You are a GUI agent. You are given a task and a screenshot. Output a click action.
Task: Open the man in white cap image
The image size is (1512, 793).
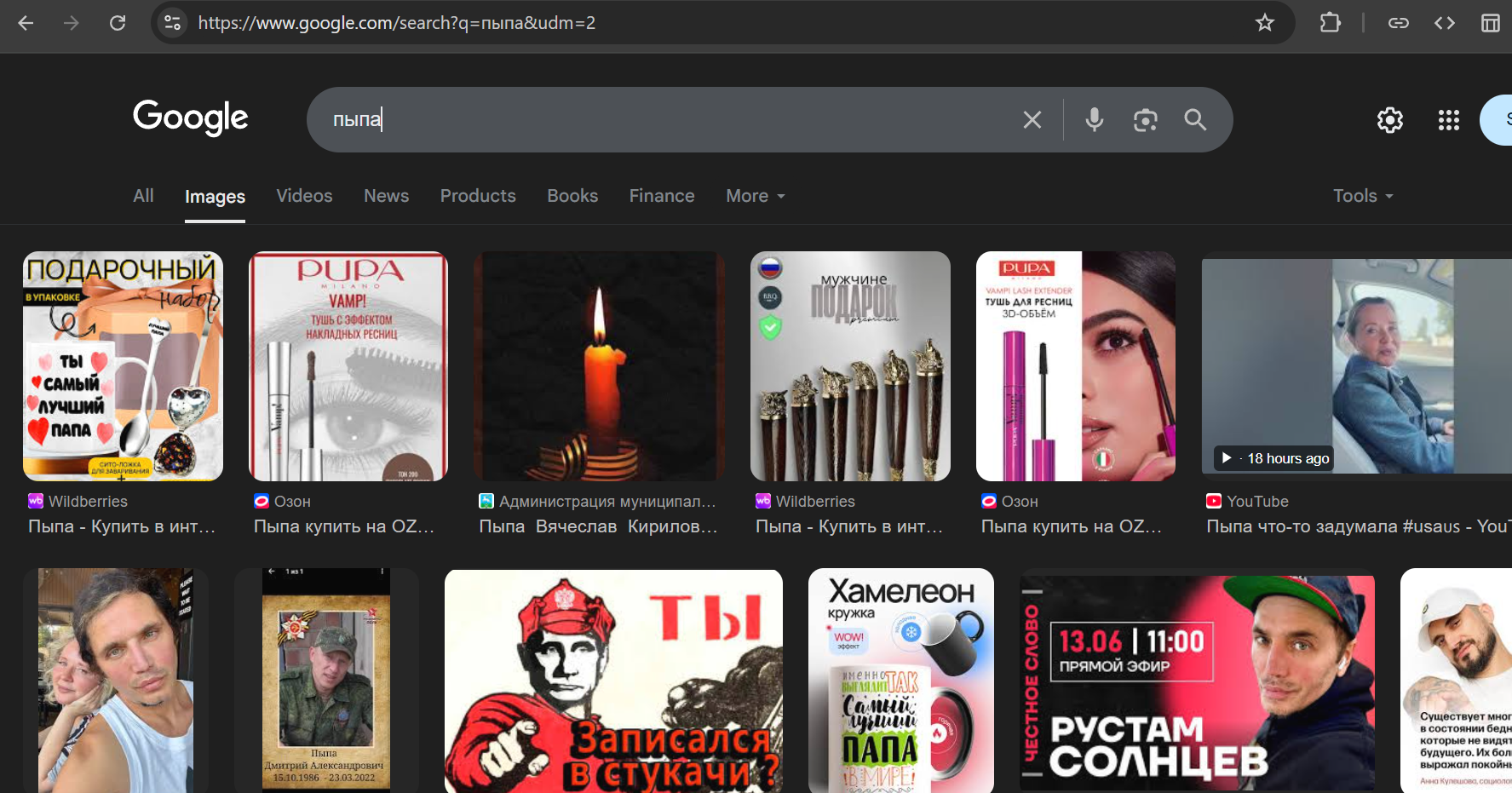point(1456,681)
